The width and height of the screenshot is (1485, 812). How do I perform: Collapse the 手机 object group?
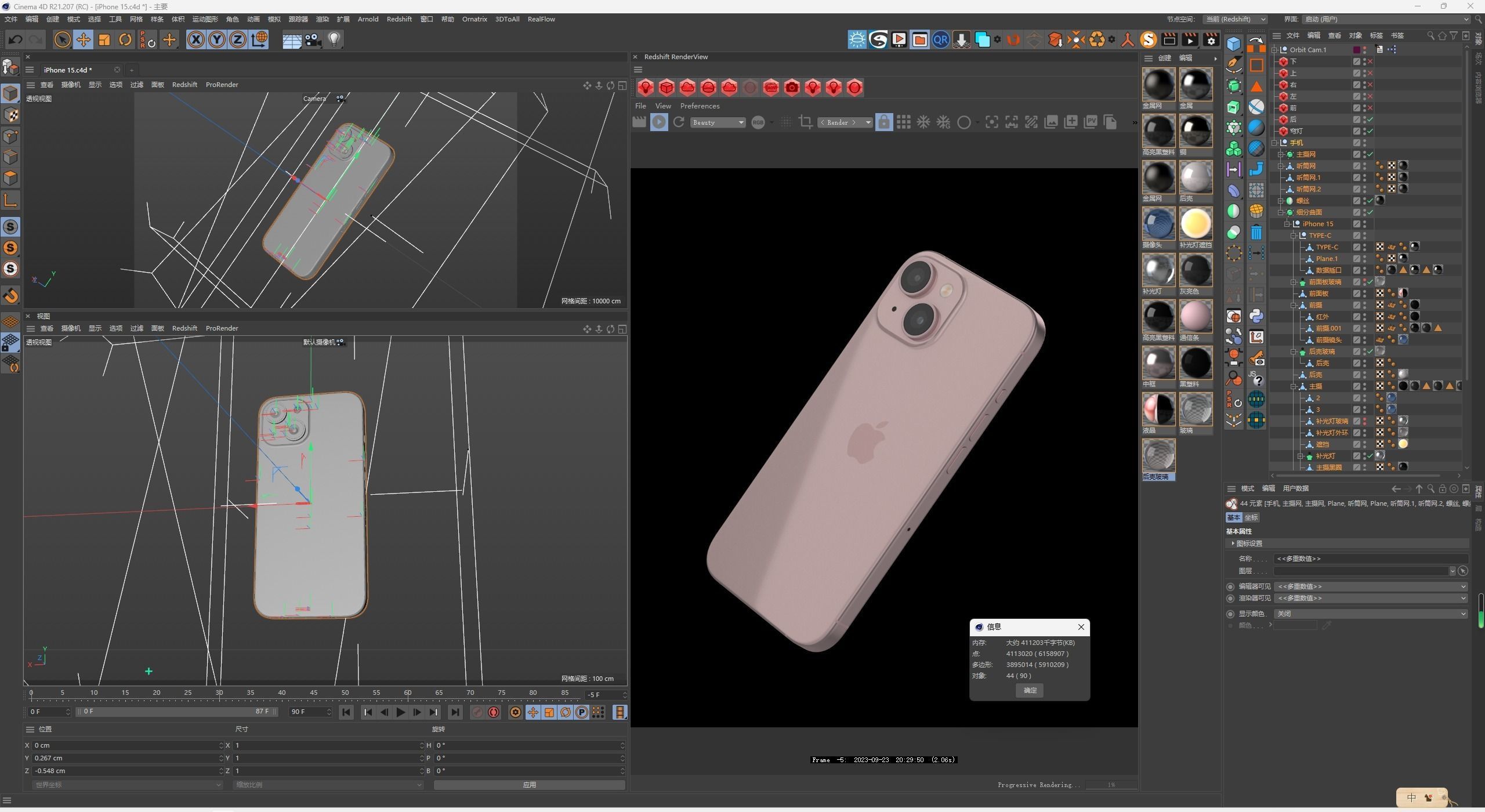[1275, 143]
